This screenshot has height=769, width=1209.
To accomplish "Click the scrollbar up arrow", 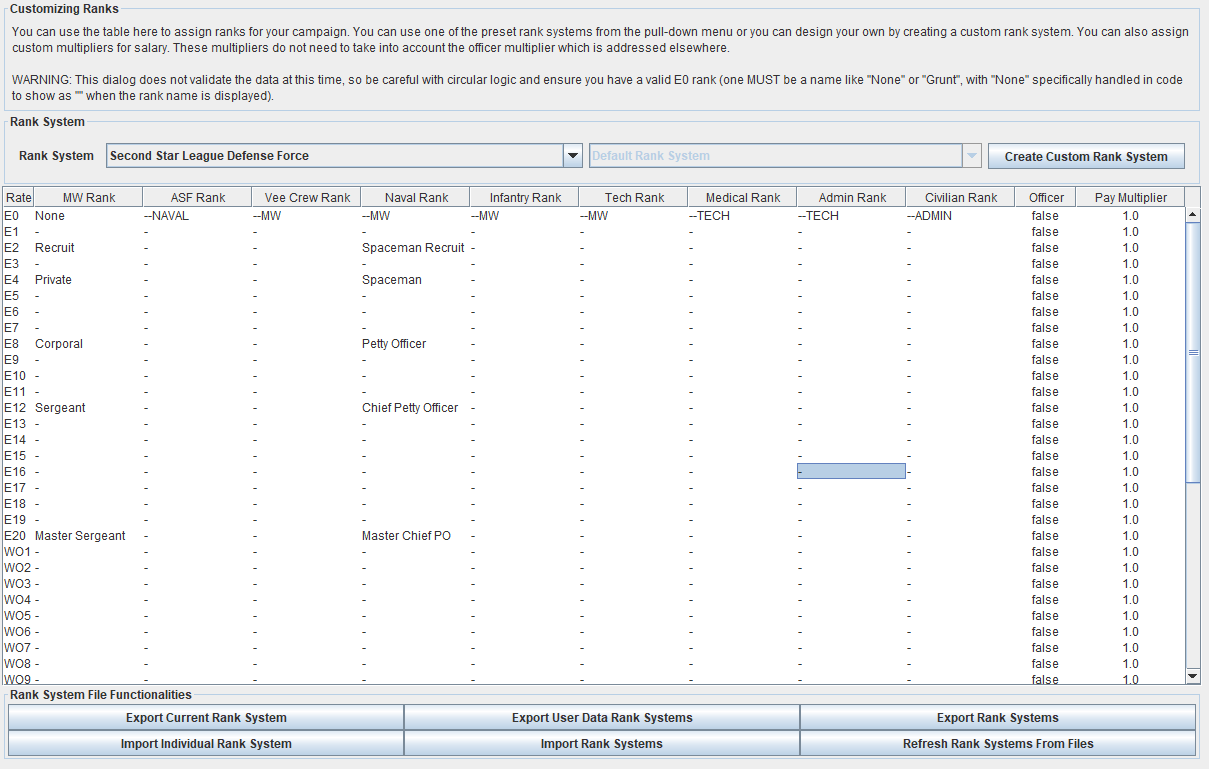I will [x=1192, y=214].
